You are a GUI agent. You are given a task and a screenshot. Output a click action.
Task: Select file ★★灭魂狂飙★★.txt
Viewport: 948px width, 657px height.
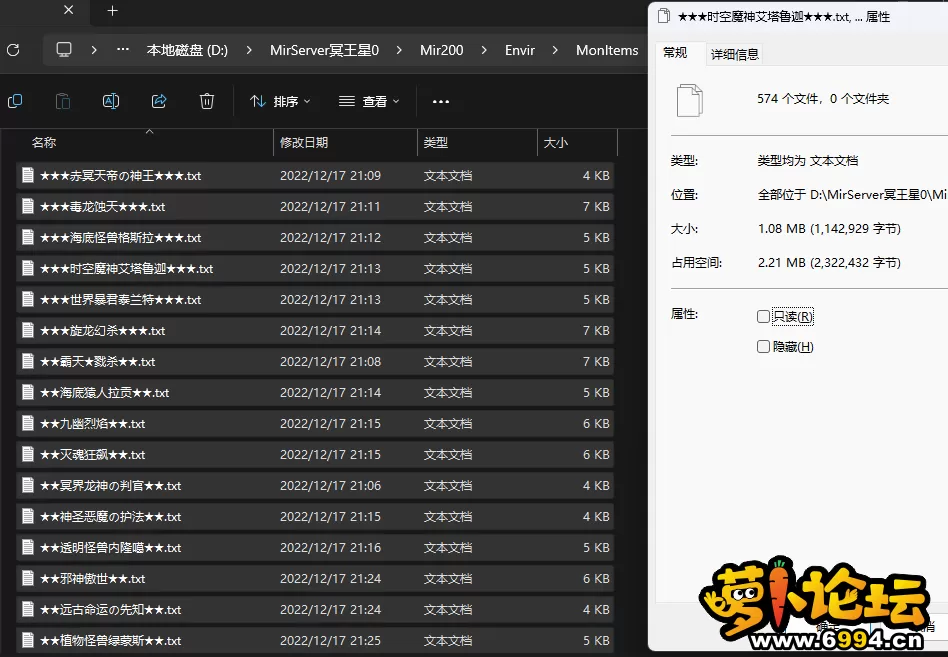(315, 455)
